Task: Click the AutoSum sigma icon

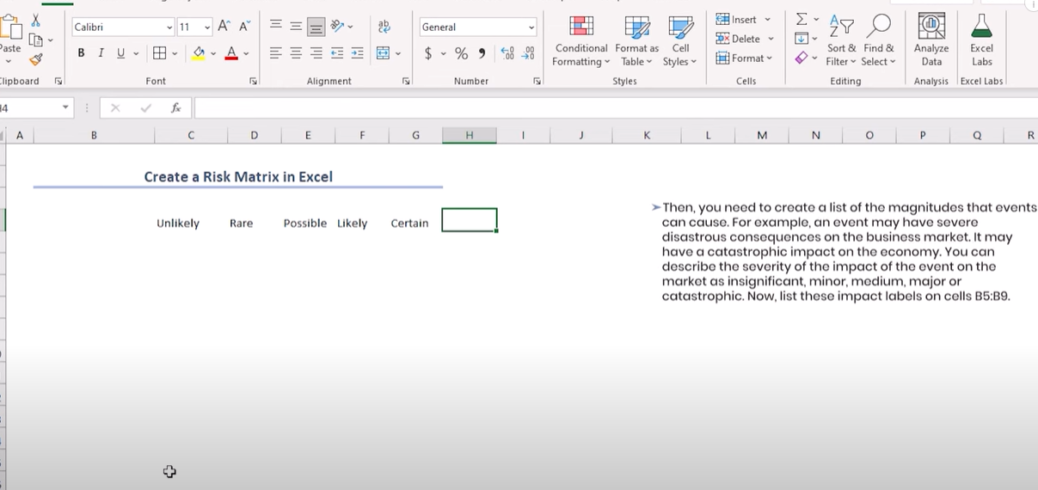Action: point(802,19)
